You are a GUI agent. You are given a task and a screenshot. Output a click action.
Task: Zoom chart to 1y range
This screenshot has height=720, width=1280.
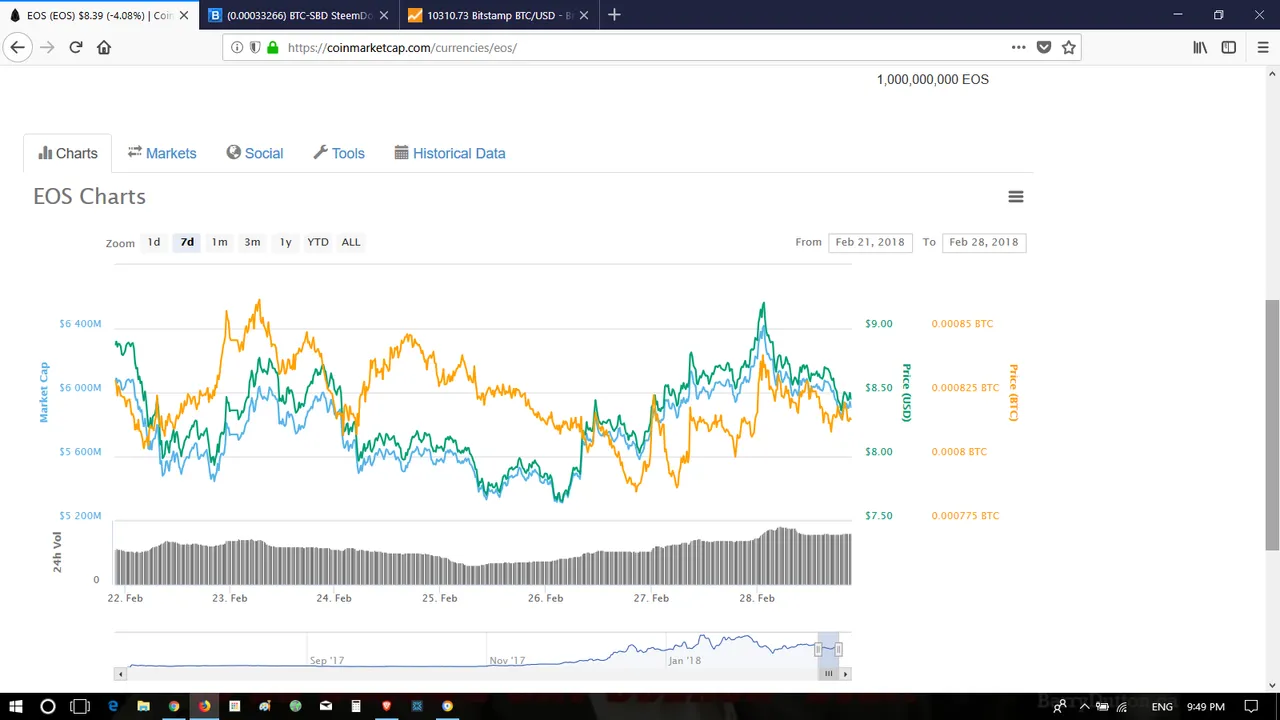coord(285,242)
